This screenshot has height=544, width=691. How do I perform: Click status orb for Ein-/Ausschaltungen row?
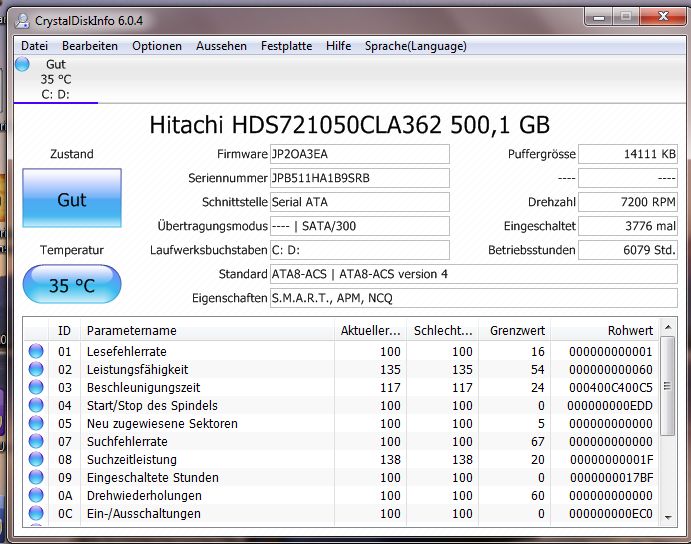(x=36, y=514)
